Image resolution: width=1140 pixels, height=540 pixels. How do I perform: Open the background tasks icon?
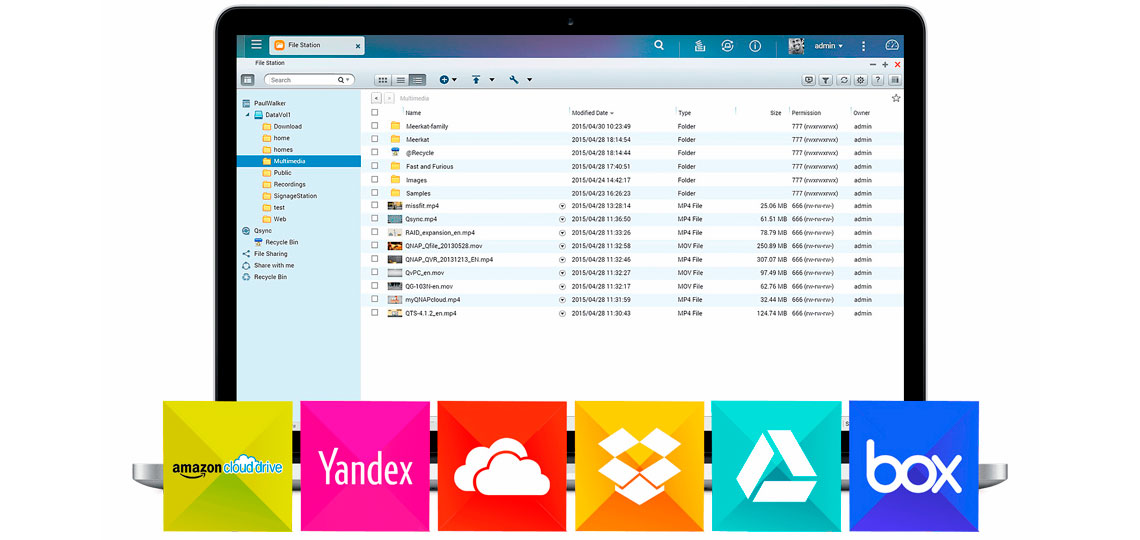[699, 46]
